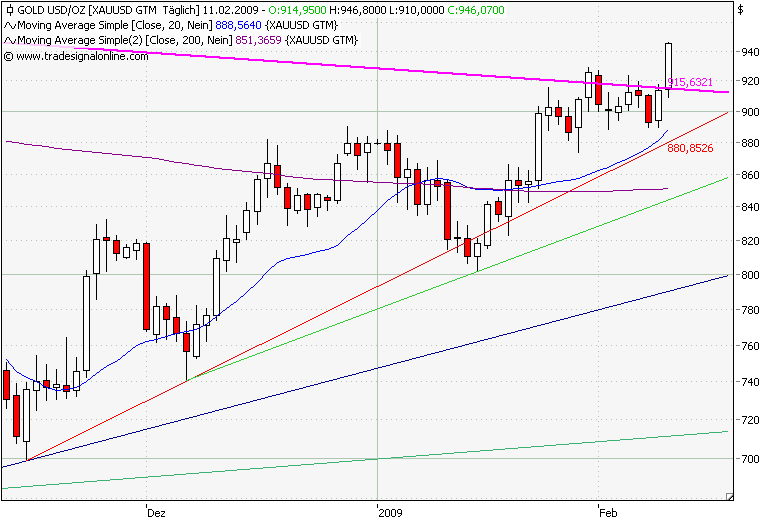Viewport: 769px width, 520px height.
Task: Click the $ currency symbol above the price axis
Action: (741, 9)
